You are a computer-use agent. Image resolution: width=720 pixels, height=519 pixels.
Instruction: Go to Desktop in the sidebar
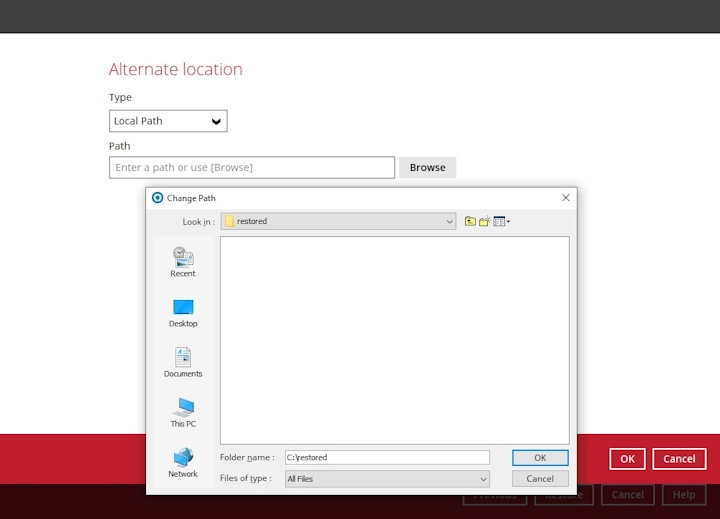click(x=183, y=312)
